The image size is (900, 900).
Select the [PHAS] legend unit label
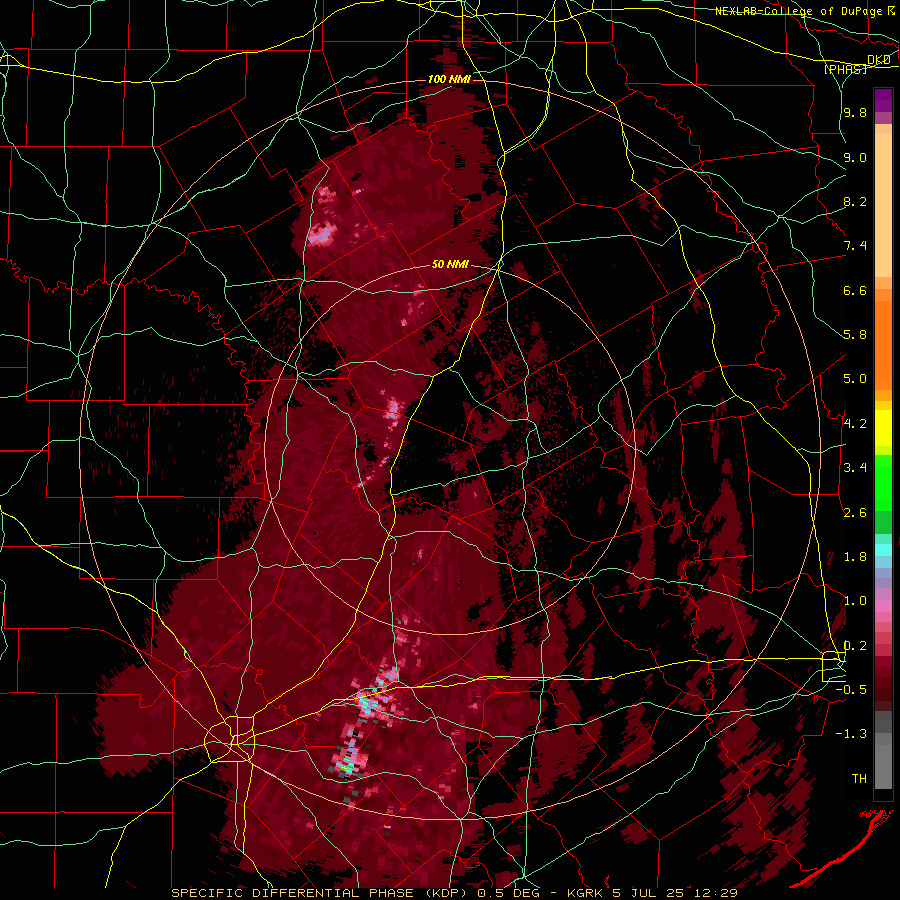click(846, 70)
